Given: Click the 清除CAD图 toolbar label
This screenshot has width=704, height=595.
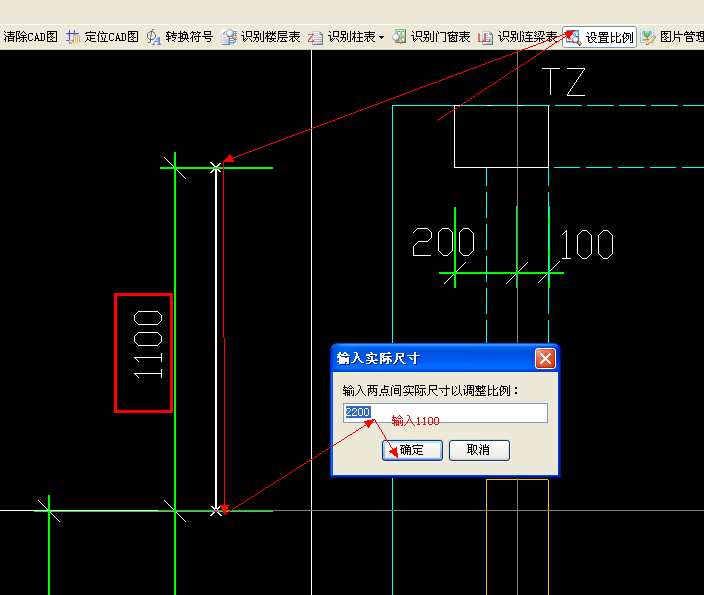Looking at the screenshot, I should point(30,37).
